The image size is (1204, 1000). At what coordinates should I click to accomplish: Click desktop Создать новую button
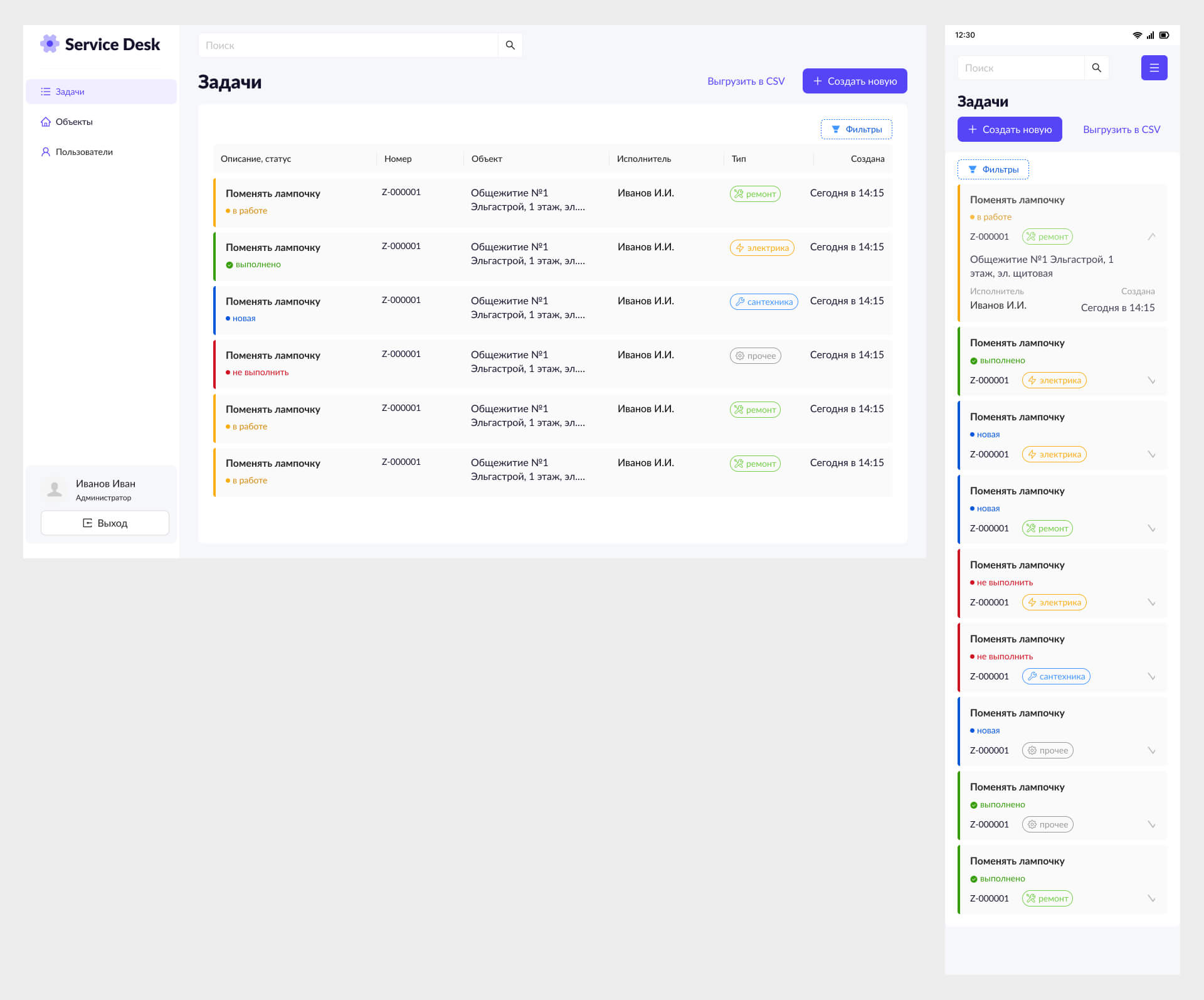pyautogui.click(x=854, y=81)
